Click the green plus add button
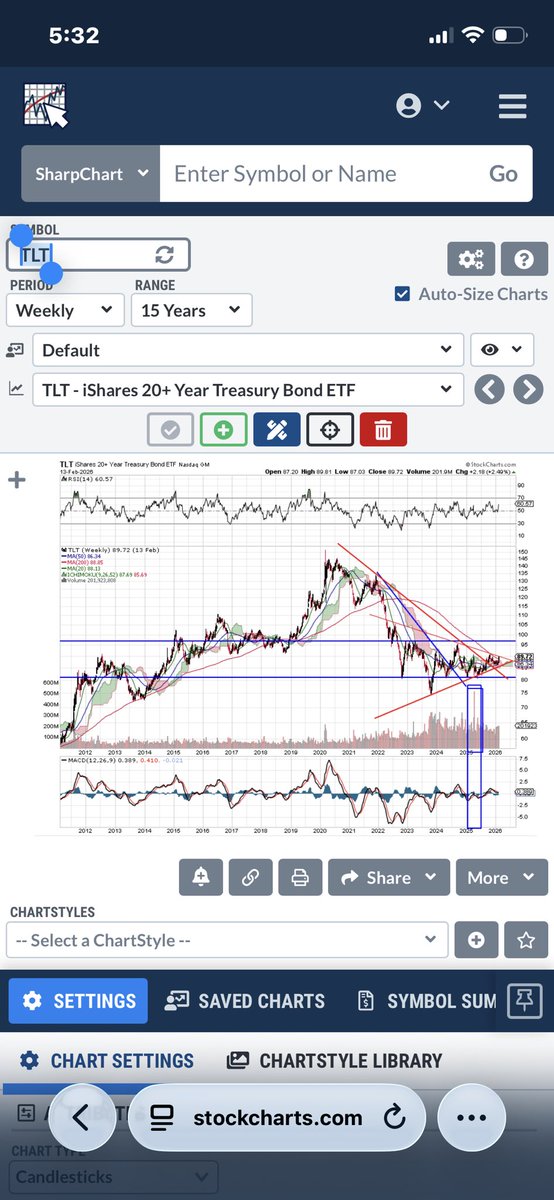Viewport: 554px width, 1200px height. point(223,430)
